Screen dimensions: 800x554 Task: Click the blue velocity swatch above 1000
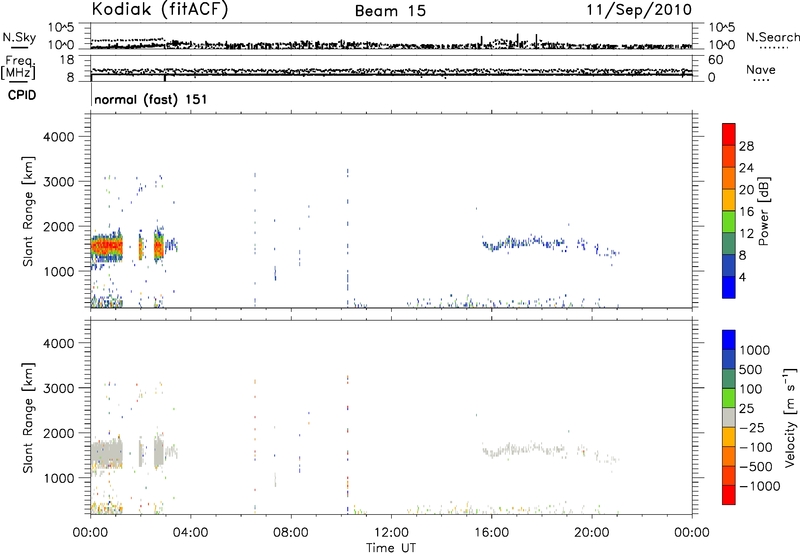point(729,340)
